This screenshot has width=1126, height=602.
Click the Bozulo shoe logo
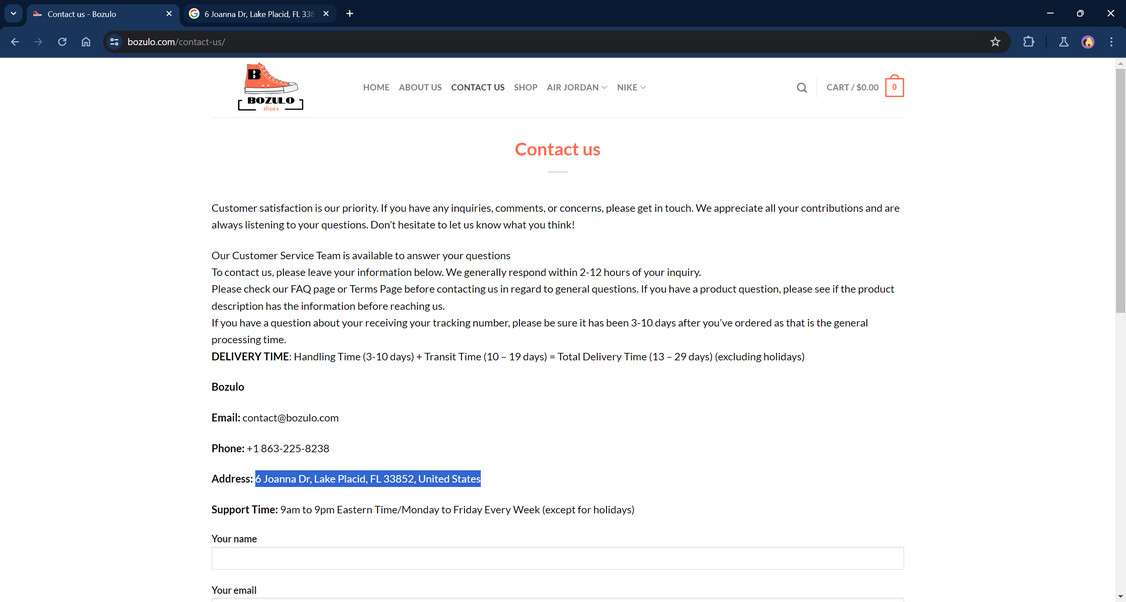pos(271,87)
